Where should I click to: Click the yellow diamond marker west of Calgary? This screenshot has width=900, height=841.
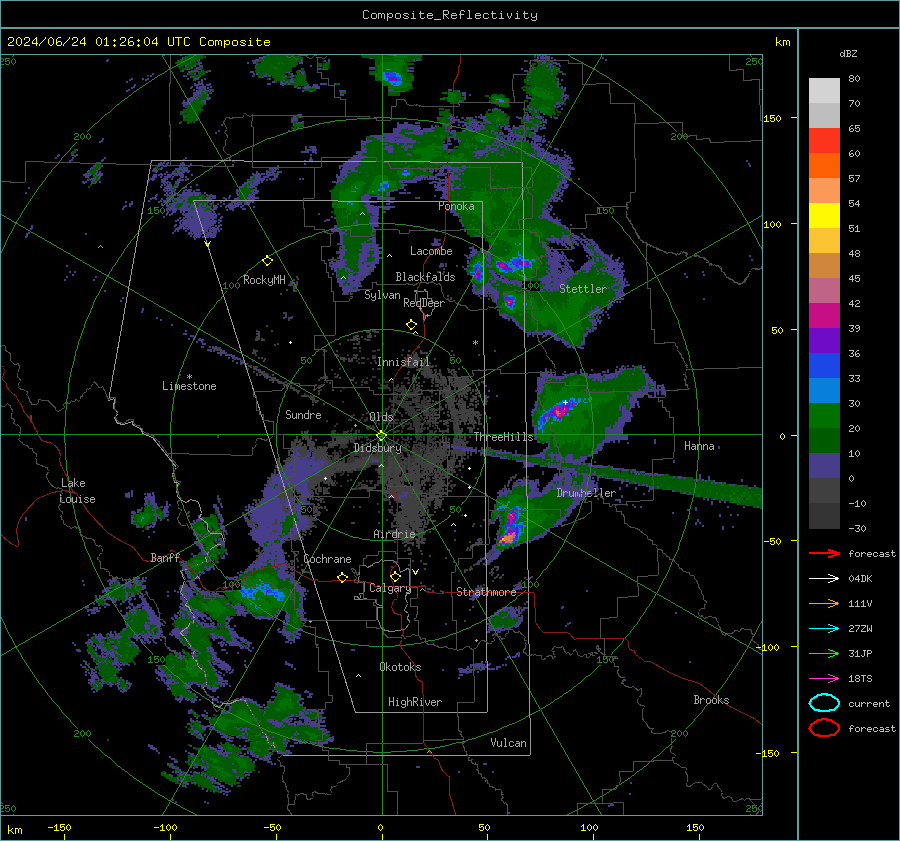342,578
